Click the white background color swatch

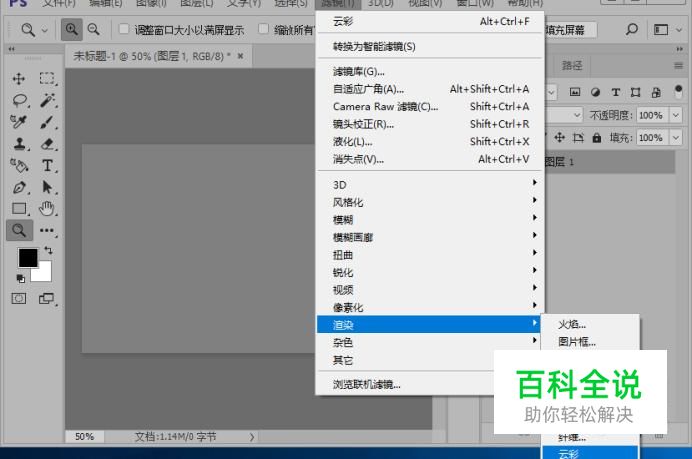[x=44, y=274]
